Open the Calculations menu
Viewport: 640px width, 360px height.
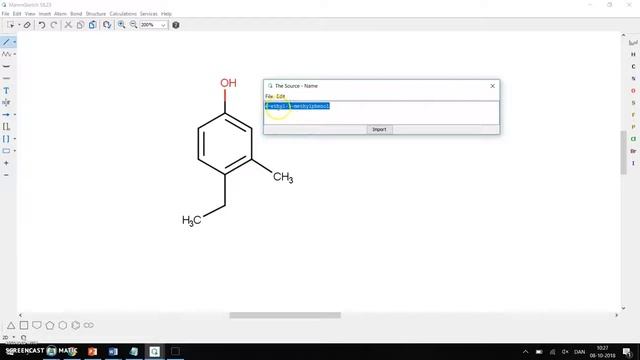[x=123, y=14]
